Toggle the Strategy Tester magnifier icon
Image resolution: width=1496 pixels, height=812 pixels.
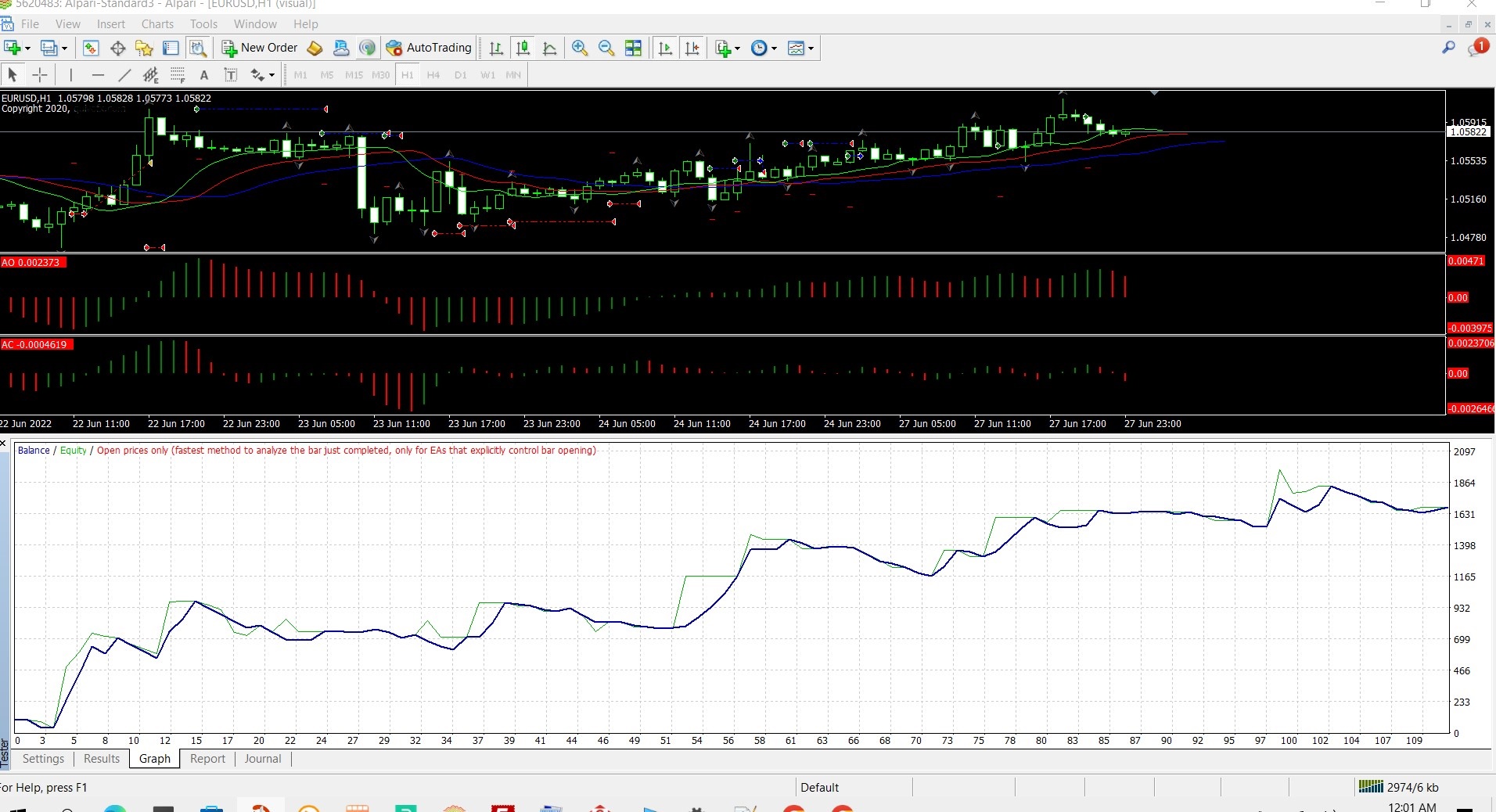pyautogui.click(x=198, y=48)
